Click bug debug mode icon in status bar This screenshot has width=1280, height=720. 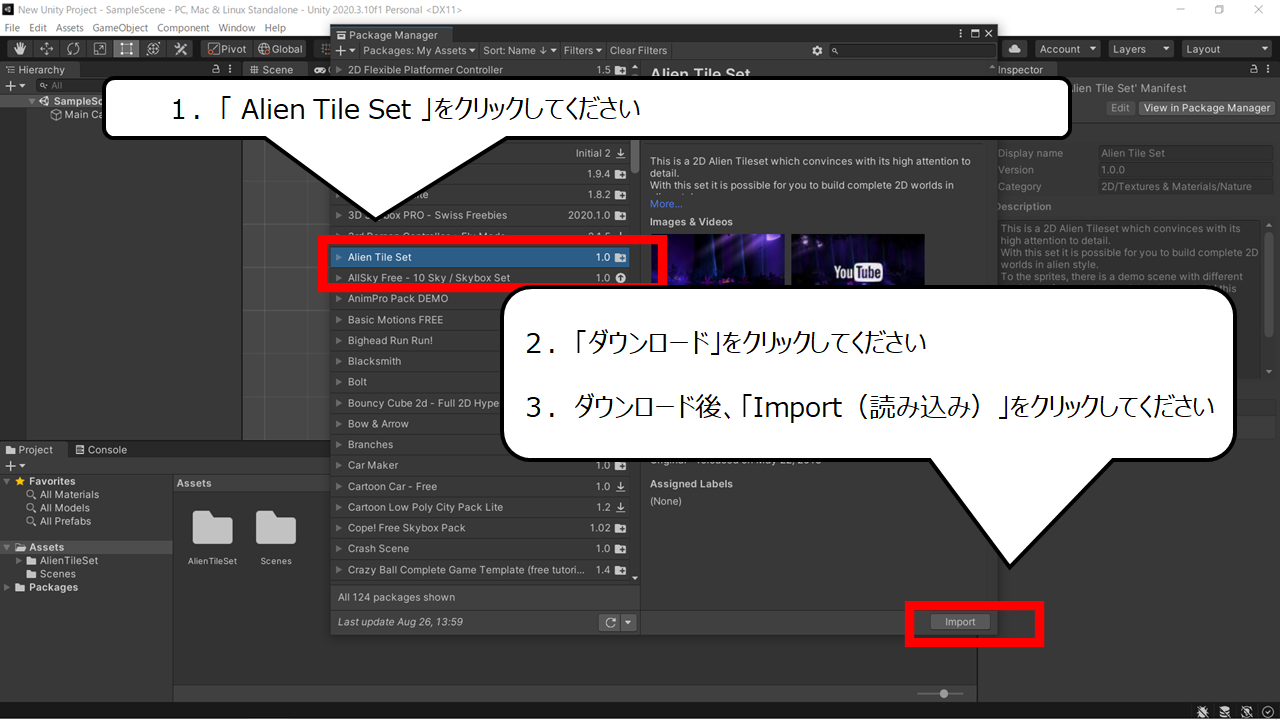point(1204,711)
